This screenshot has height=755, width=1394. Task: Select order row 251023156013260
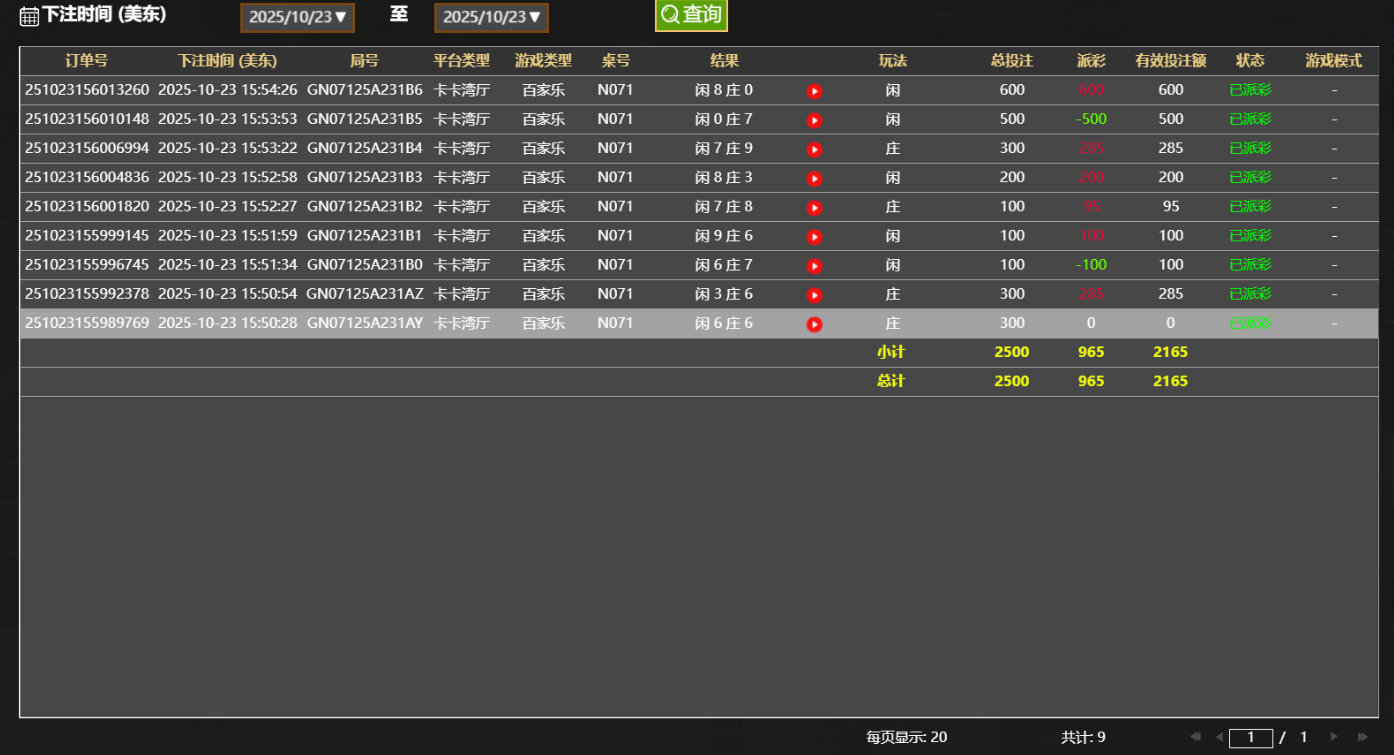[87, 90]
